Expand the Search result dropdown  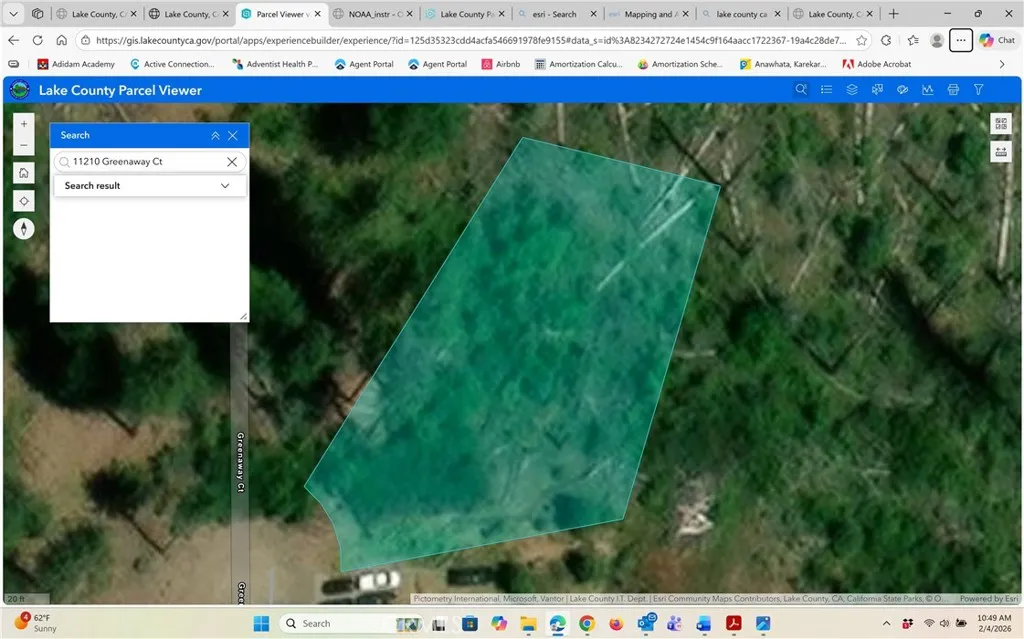[x=225, y=186]
